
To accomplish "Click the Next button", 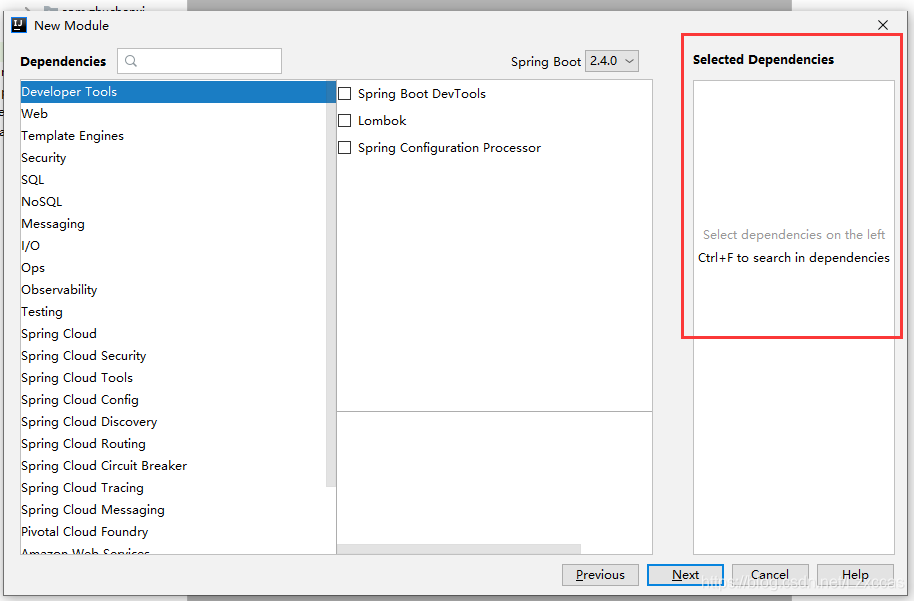I will [x=686, y=575].
